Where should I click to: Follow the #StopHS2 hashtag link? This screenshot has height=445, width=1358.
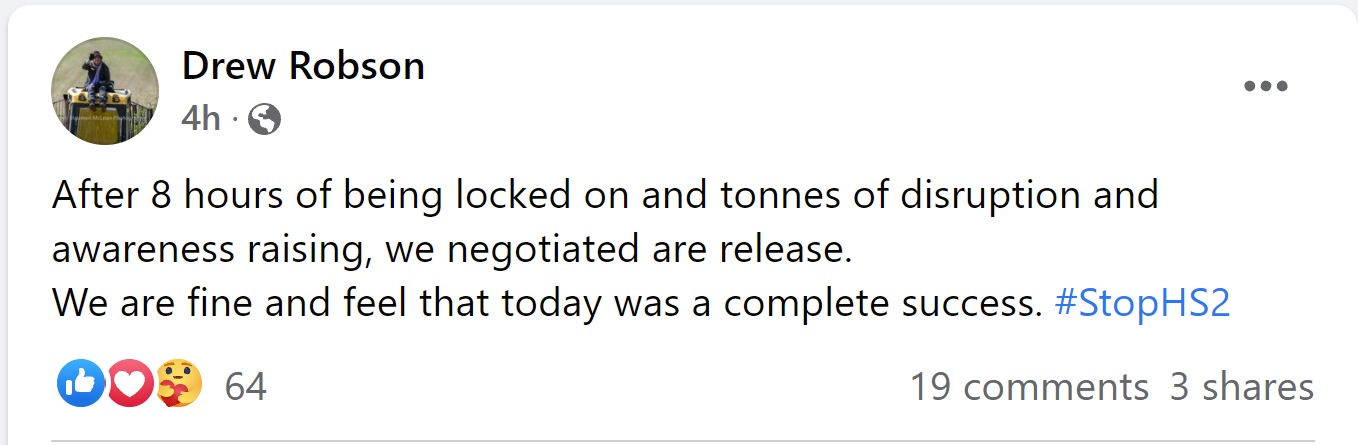1142,302
